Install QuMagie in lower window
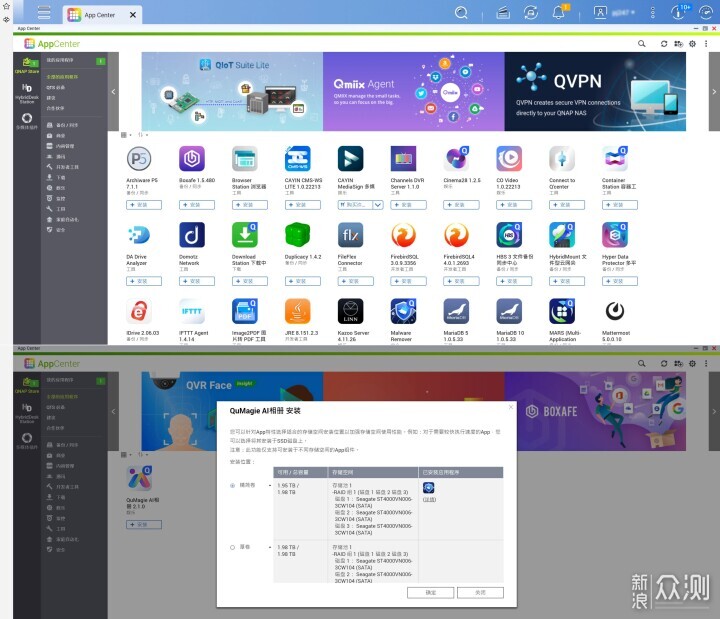Viewport: 720px width, 619px height. coord(144,524)
